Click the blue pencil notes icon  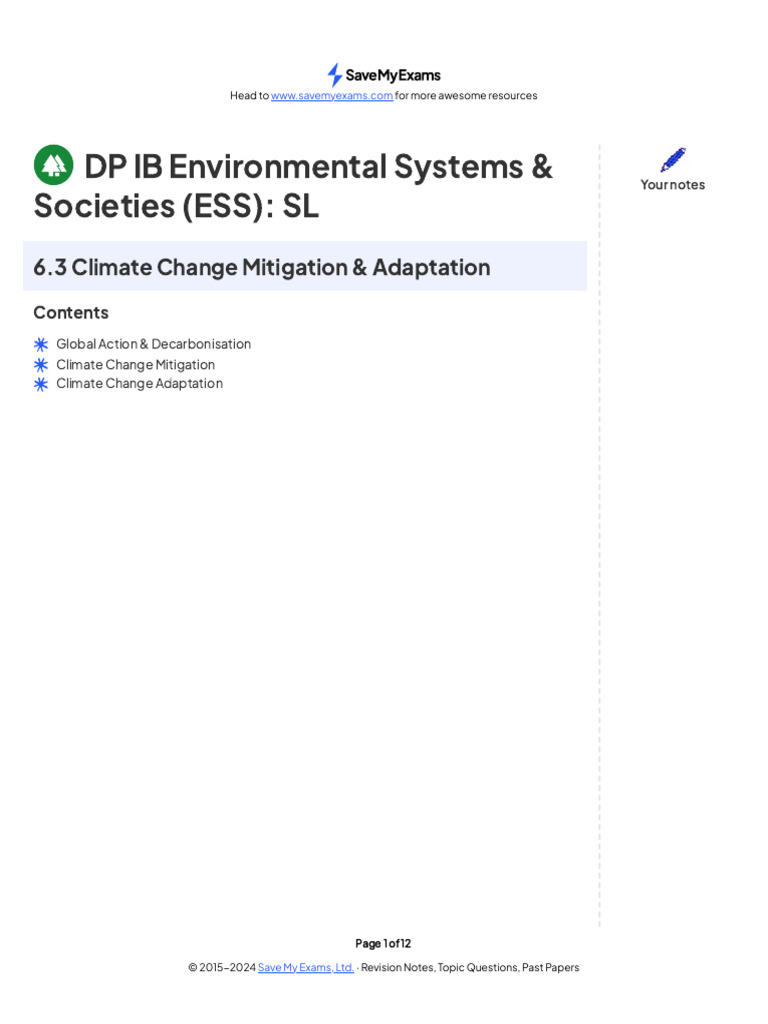tap(673, 159)
